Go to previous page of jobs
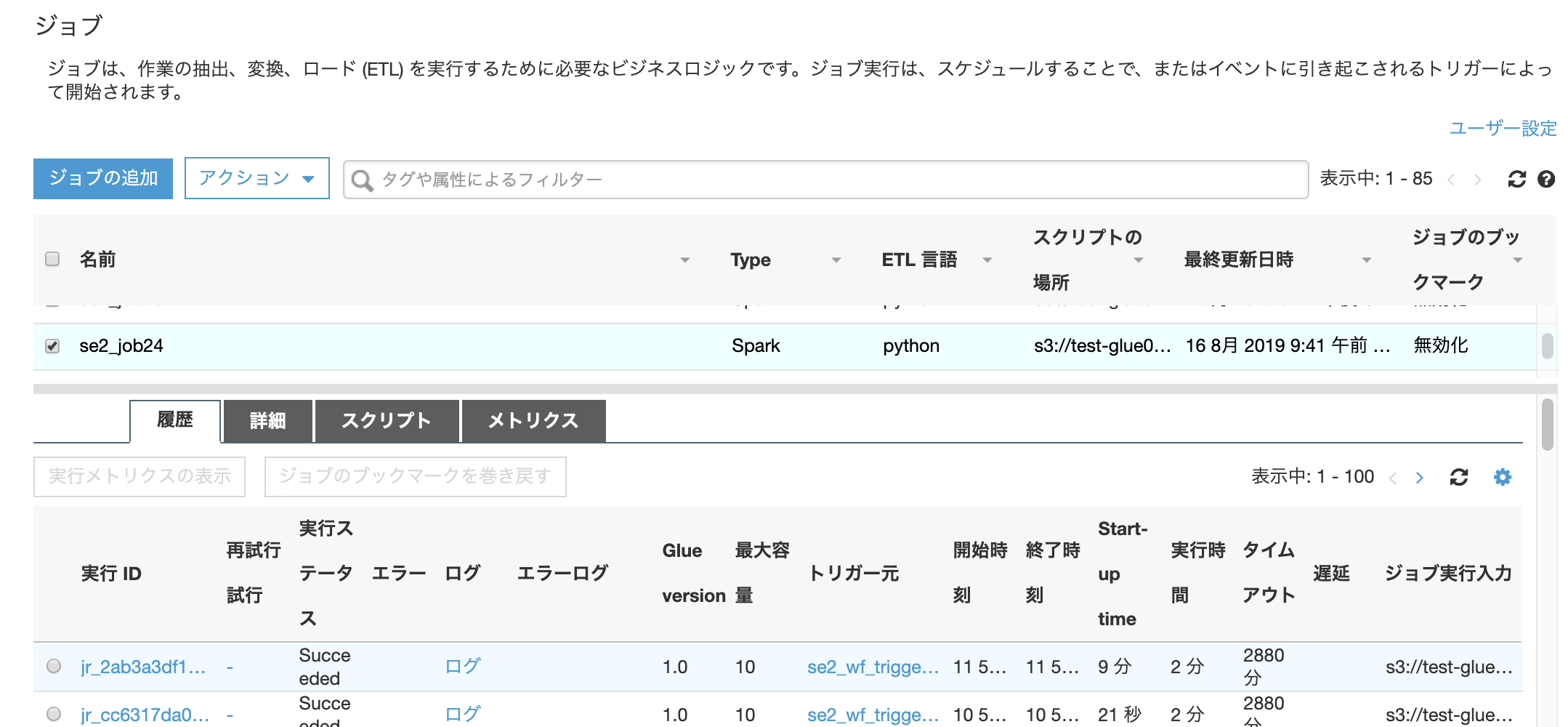Viewport: 1568px width, 727px height. pos(1450,178)
